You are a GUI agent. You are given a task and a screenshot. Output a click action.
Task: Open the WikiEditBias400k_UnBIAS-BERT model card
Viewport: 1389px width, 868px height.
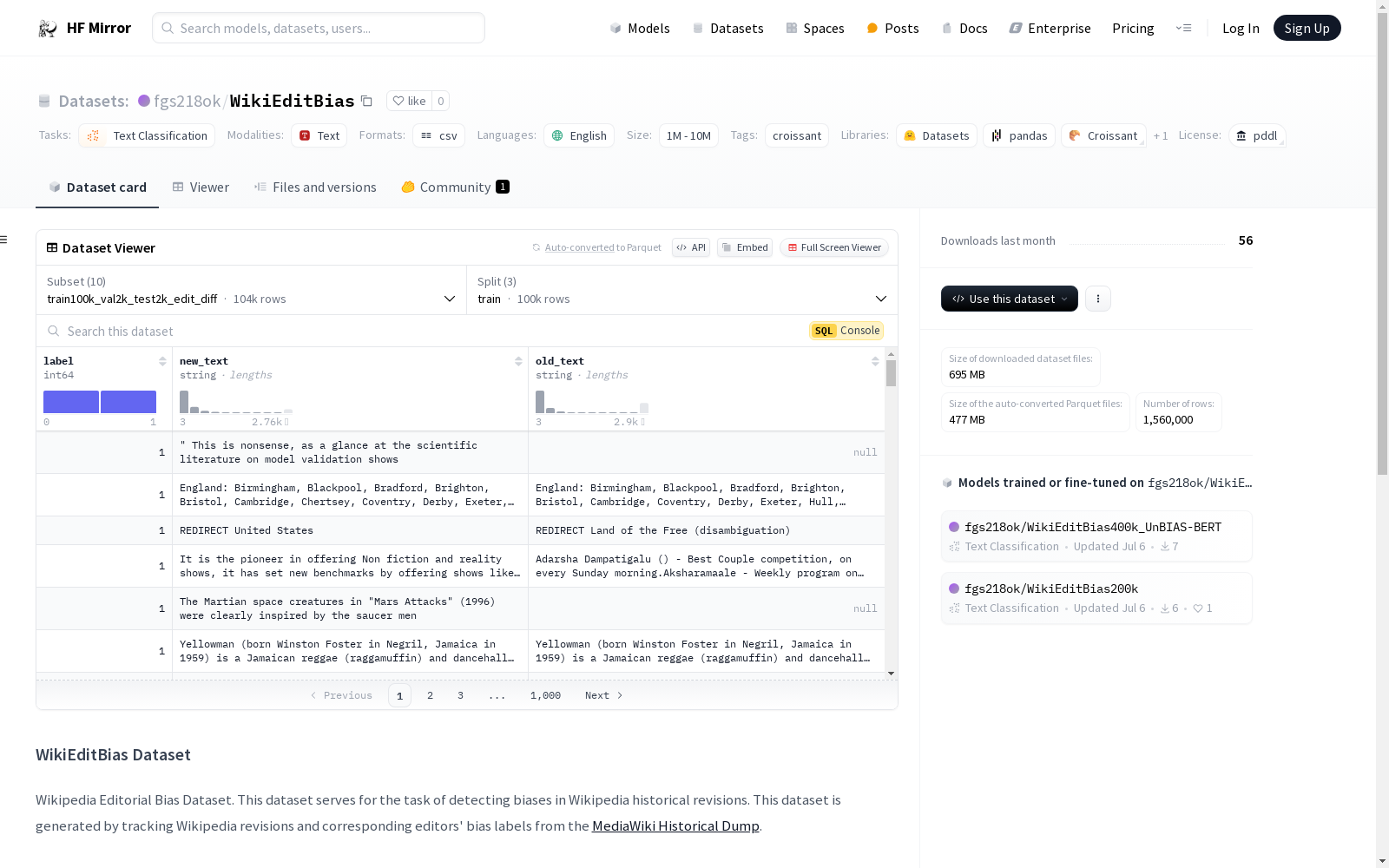1096,536
